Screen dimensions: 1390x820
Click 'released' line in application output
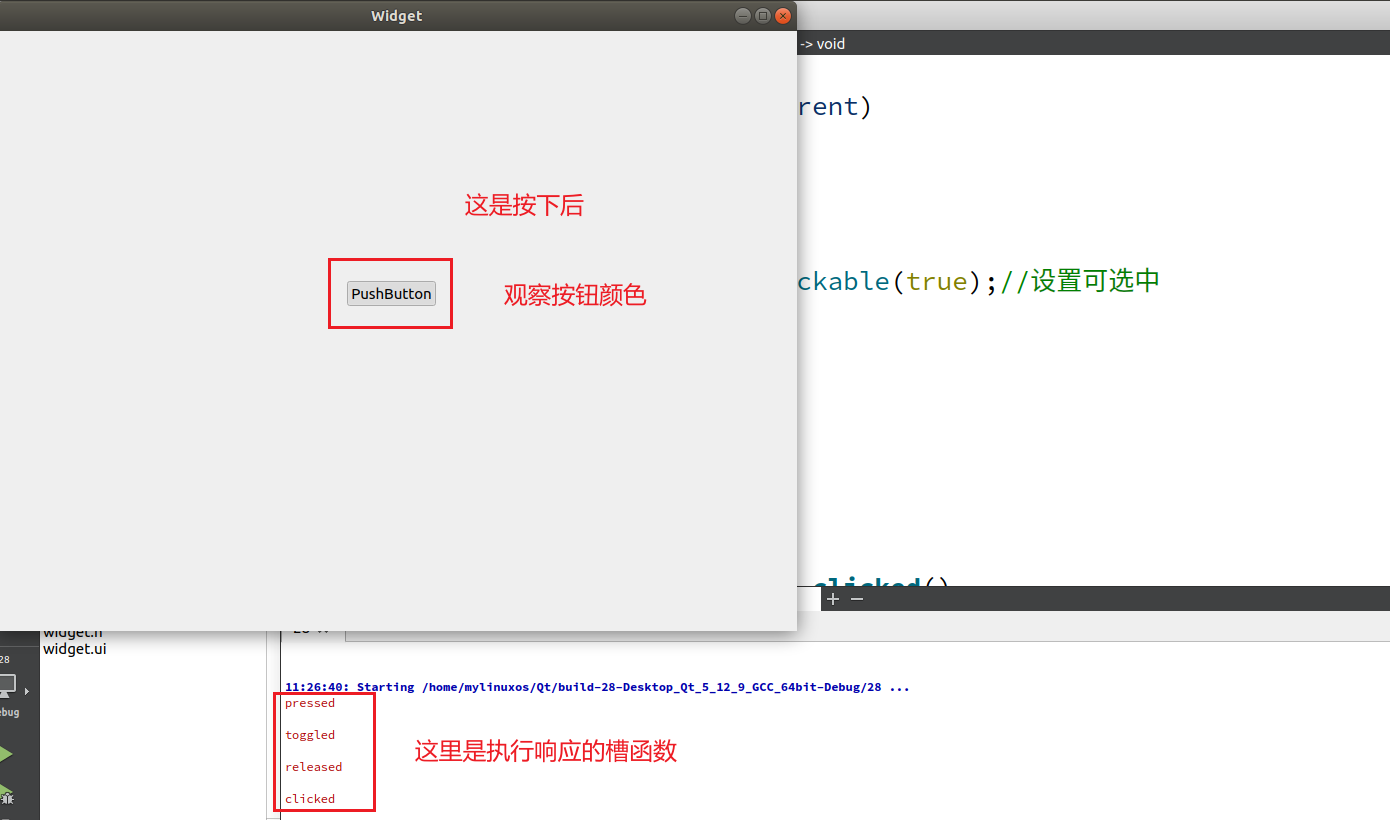pyautogui.click(x=313, y=767)
